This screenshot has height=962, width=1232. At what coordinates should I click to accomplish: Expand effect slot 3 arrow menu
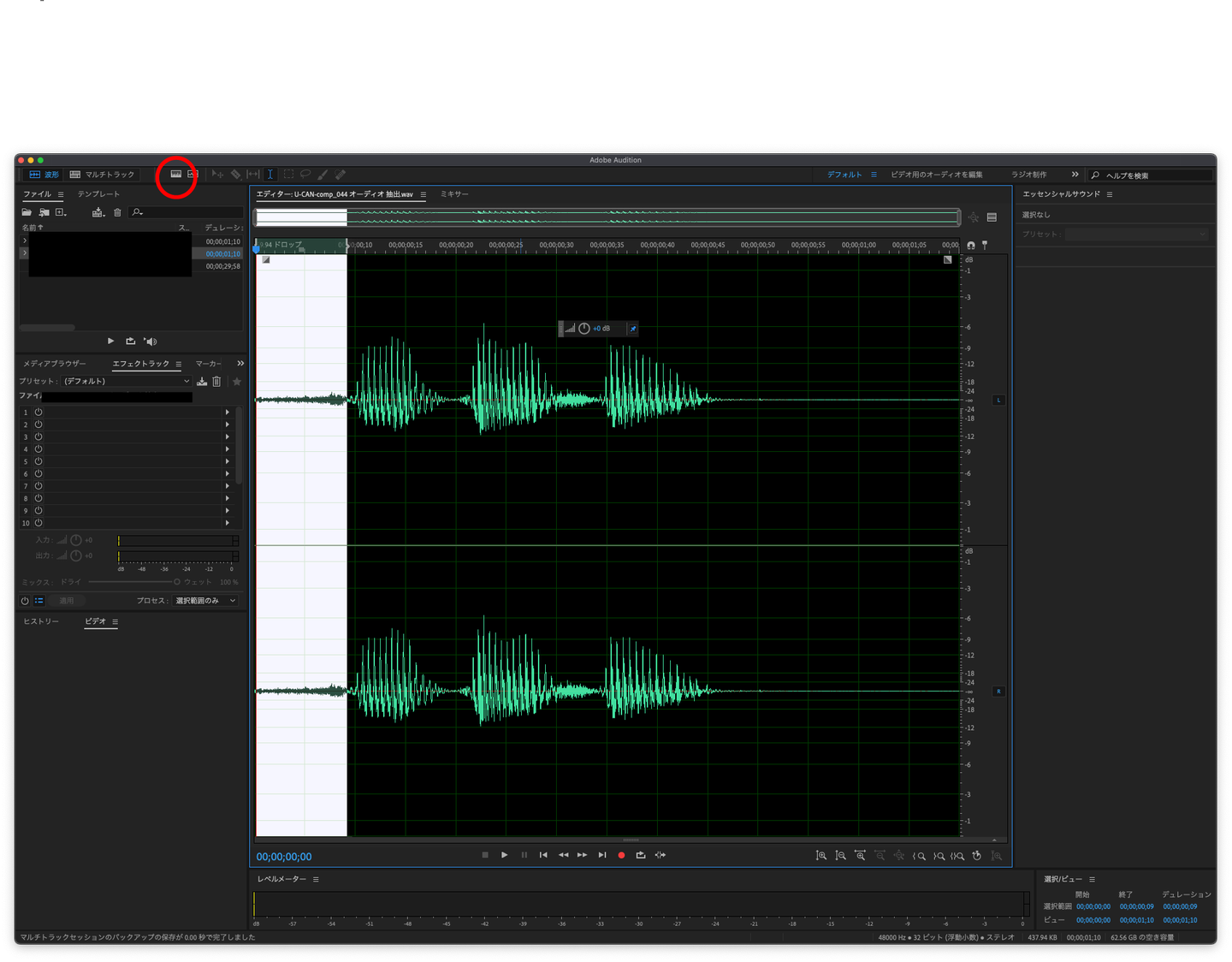228,437
